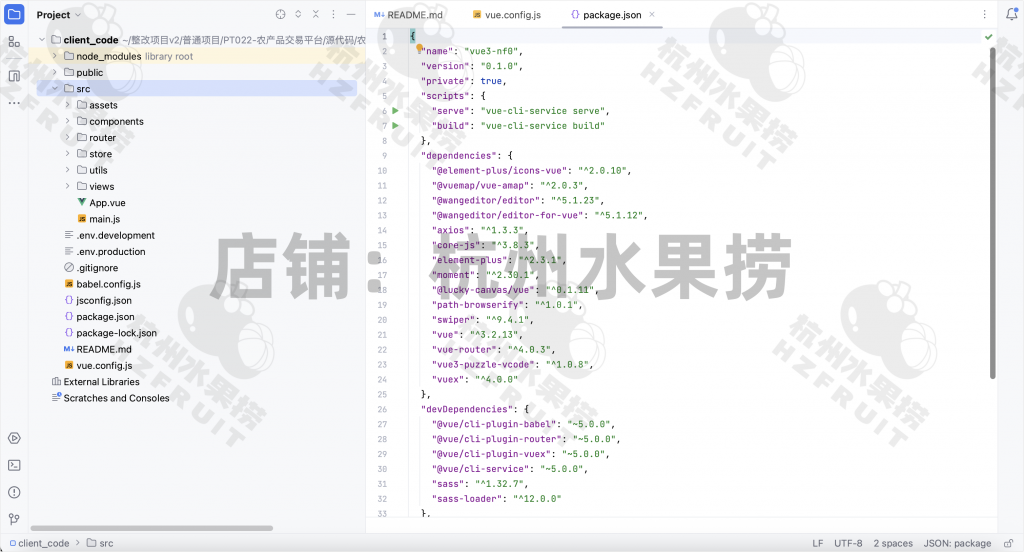Viewport: 1024px width, 552px height.
Task: Open the Notifications bell icon
Action: (x=1011, y=14)
